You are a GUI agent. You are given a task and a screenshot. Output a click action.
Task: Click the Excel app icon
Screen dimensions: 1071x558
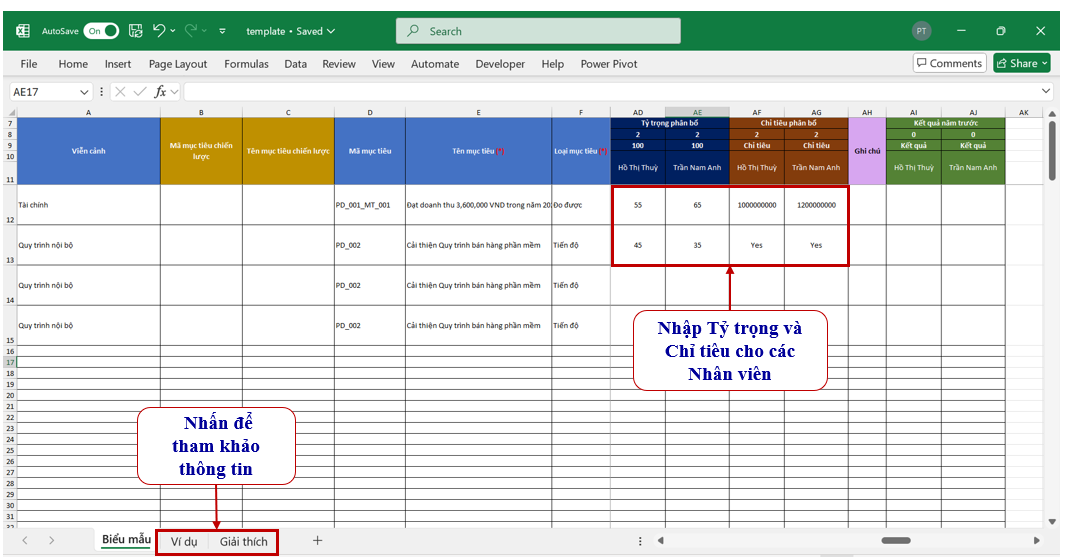coord(22,31)
